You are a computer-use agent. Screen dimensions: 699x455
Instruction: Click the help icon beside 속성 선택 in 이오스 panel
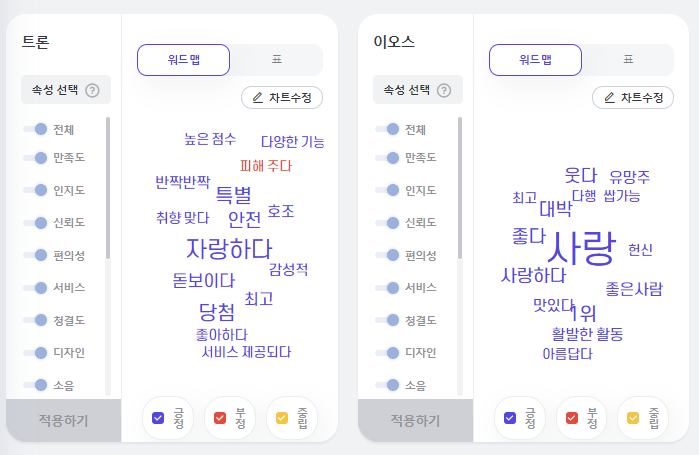point(444,90)
